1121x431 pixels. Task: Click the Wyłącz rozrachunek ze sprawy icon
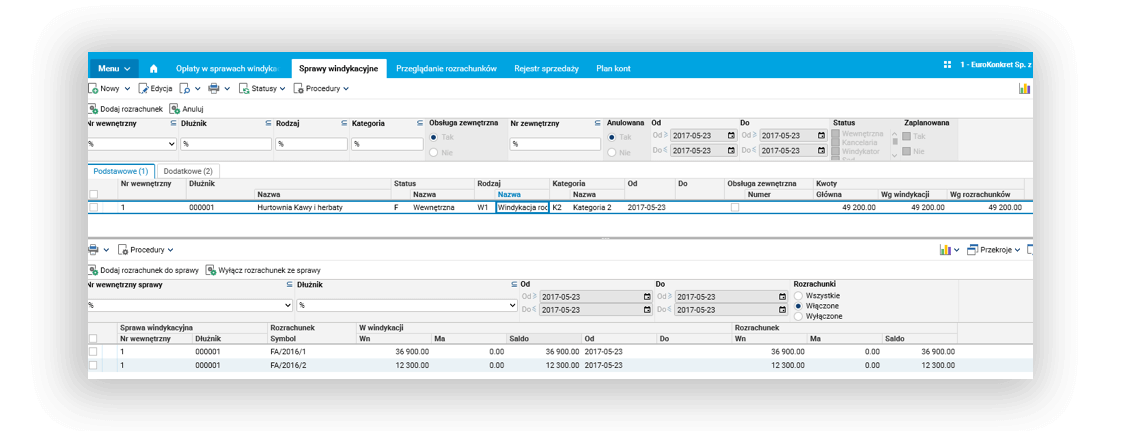210,271
